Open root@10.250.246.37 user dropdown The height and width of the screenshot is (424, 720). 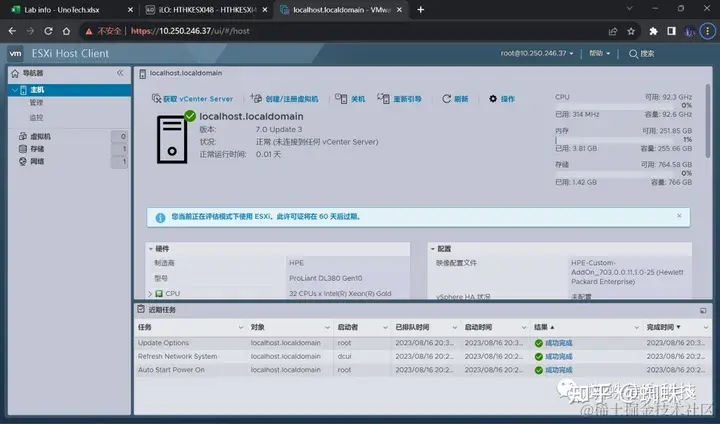point(537,53)
